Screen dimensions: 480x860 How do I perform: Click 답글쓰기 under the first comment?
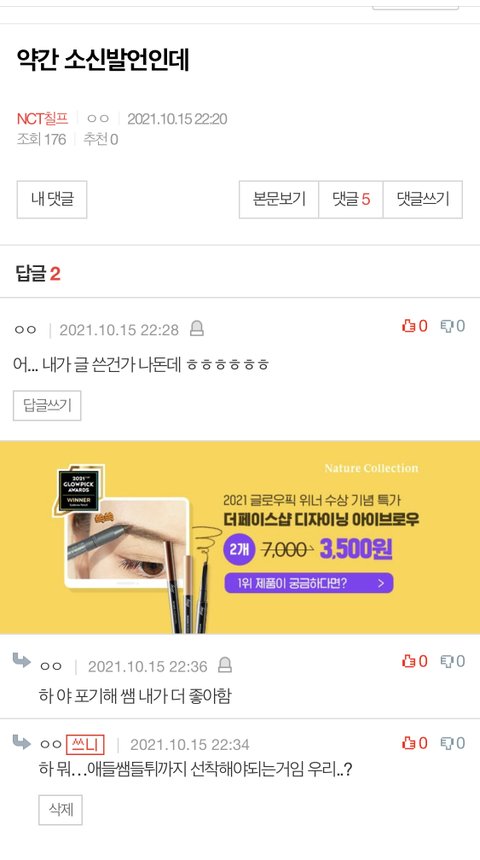coord(47,406)
